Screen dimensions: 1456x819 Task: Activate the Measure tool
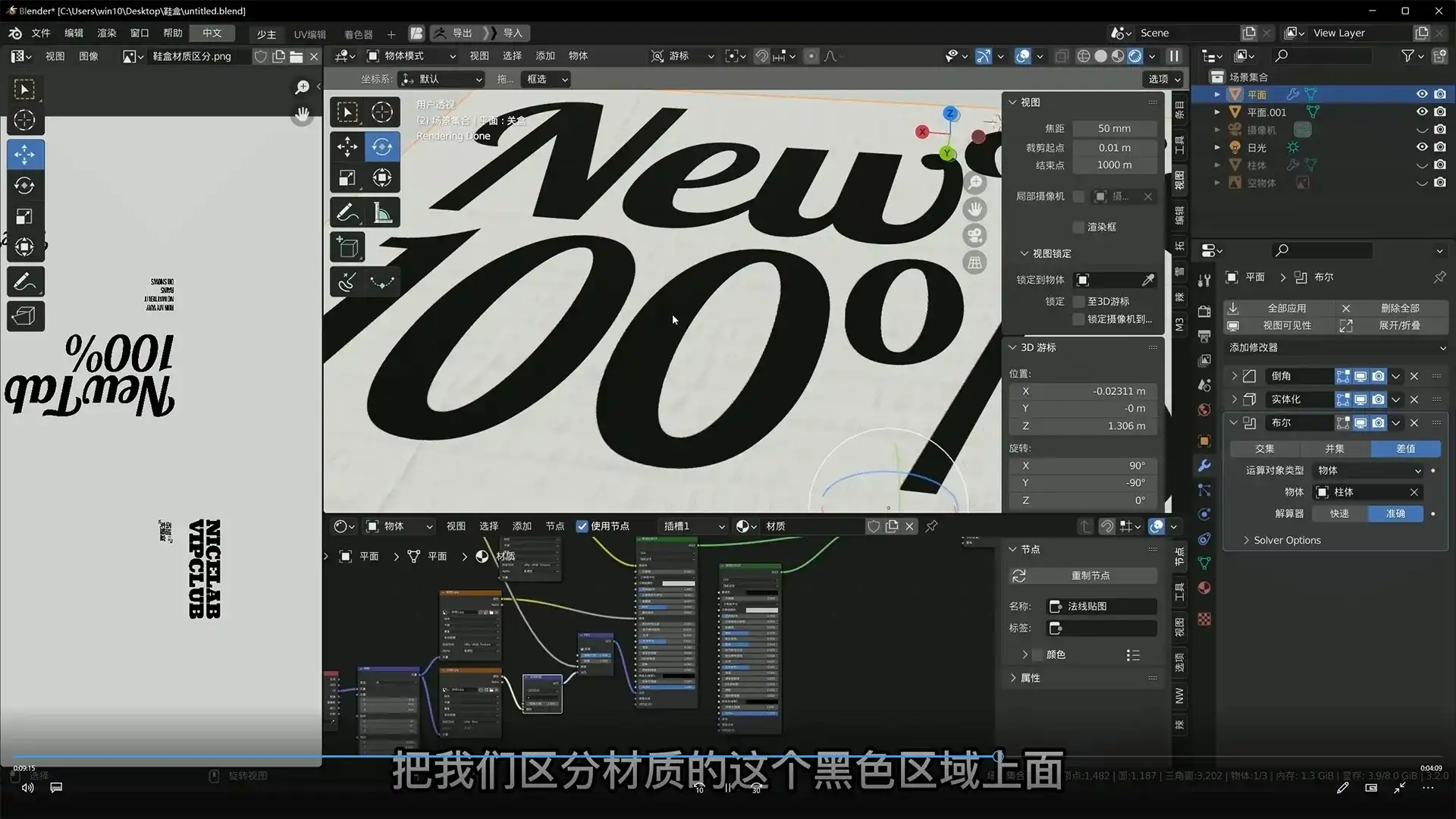point(381,212)
